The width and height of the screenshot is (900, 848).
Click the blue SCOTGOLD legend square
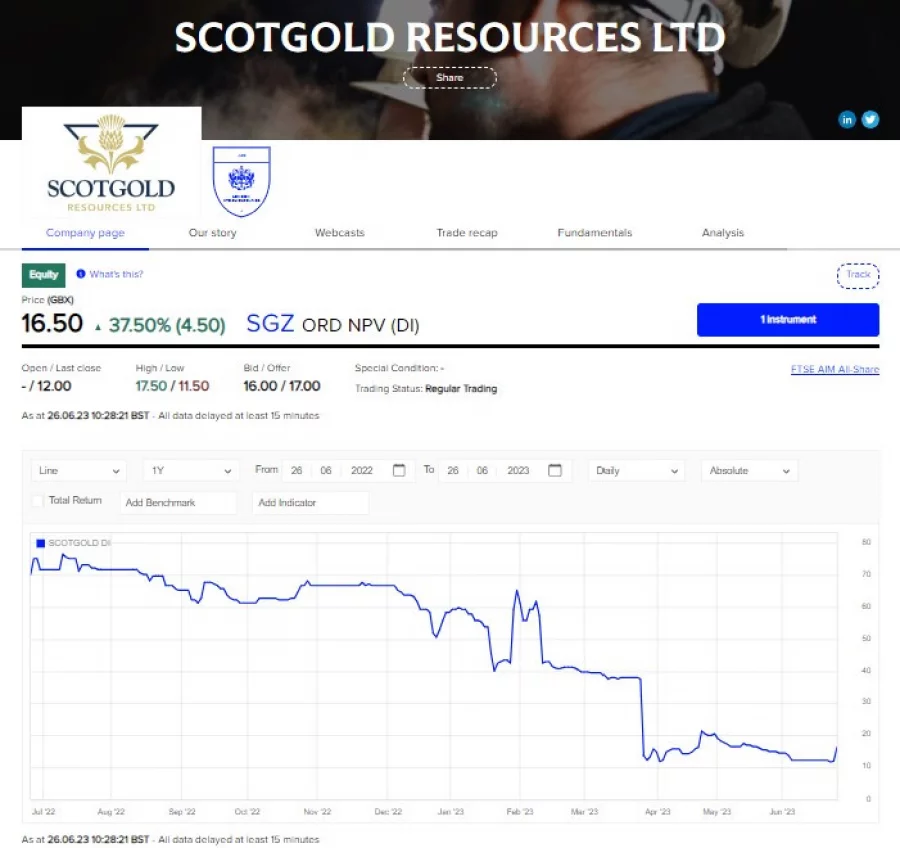tap(39, 542)
